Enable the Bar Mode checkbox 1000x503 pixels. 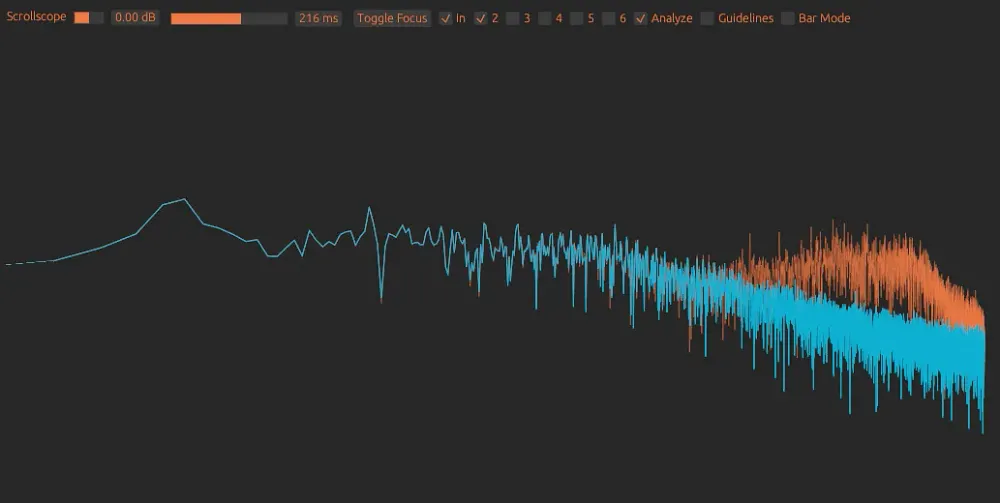point(788,18)
